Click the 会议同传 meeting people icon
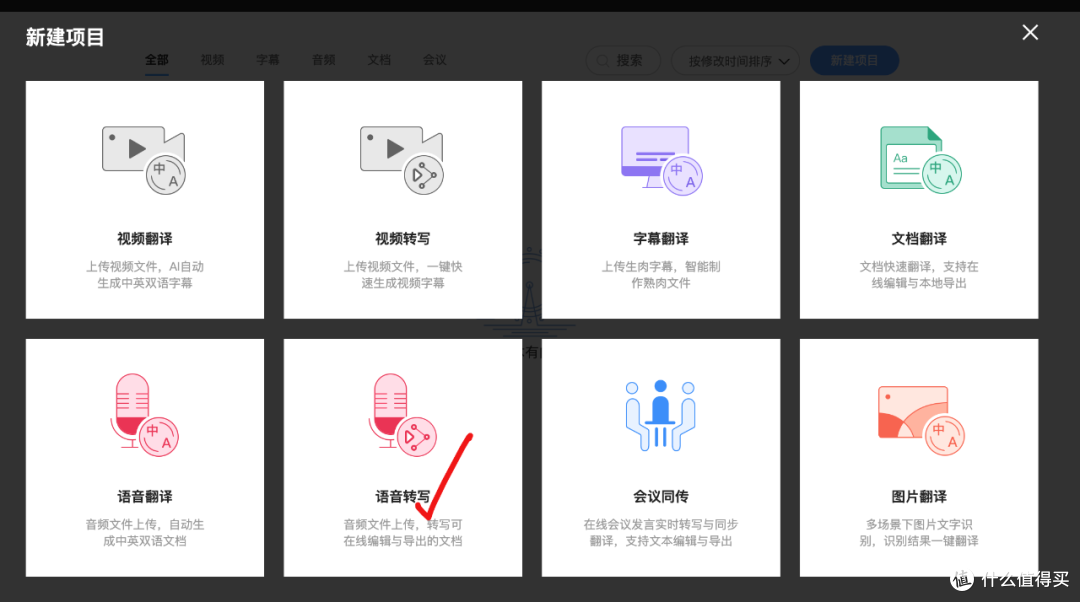The image size is (1080, 602). pos(661,415)
